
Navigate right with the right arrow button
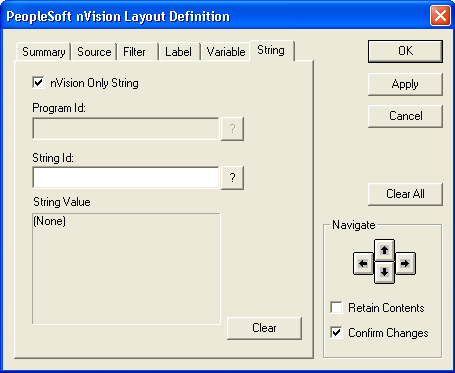[405, 263]
